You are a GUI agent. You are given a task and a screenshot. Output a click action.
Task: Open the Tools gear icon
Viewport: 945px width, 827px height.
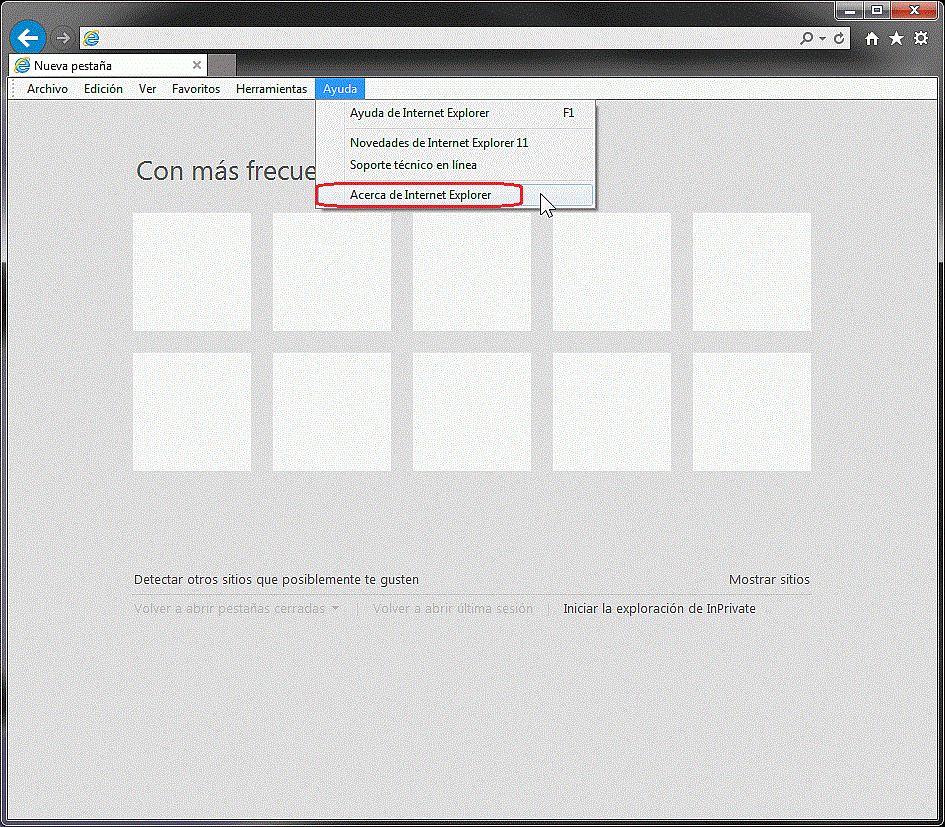click(x=921, y=39)
